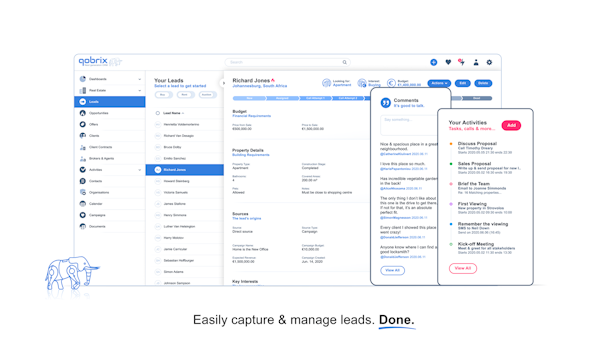Open Opportunities in sidebar menu
Screen dimensions: 600x360
pos(98,113)
